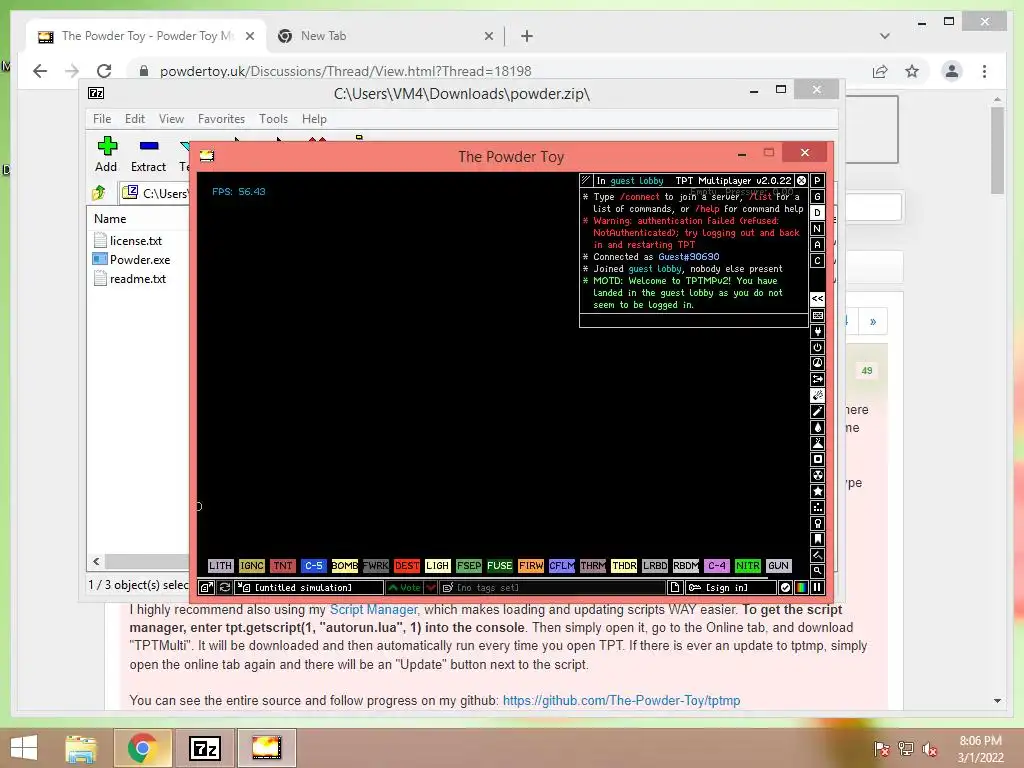This screenshot has width=1024, height=768.
Task: Open the Gases menu icon
Action: (x=817, y=411)
